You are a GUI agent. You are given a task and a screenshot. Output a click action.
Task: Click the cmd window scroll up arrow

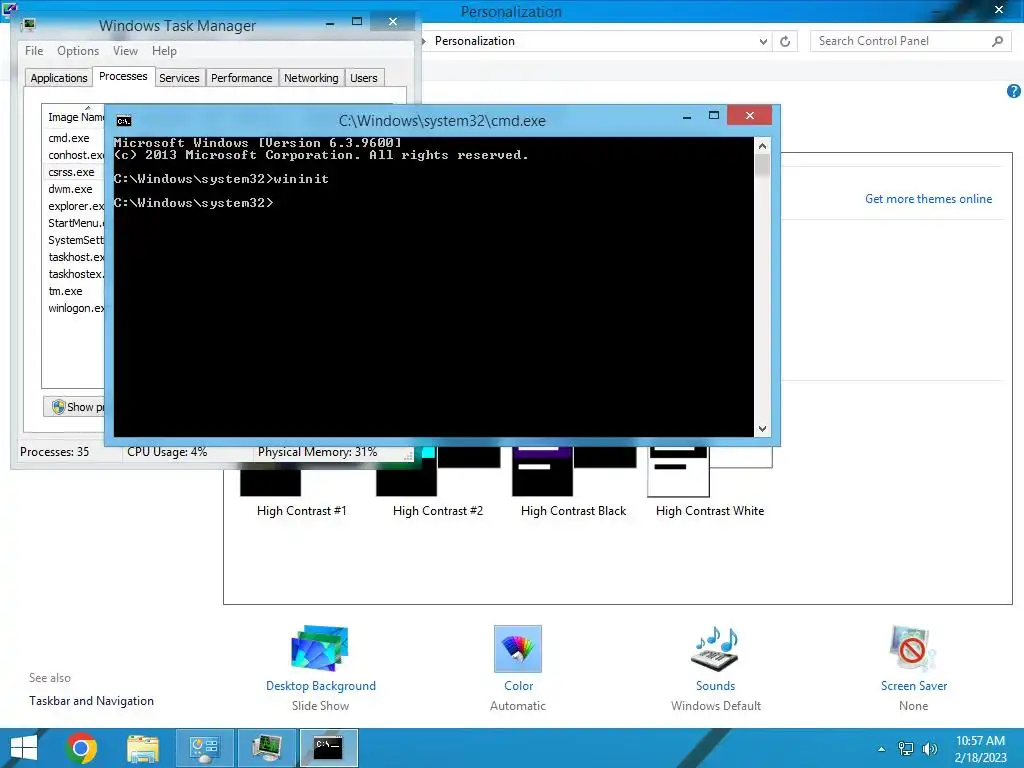coord(762,146)
